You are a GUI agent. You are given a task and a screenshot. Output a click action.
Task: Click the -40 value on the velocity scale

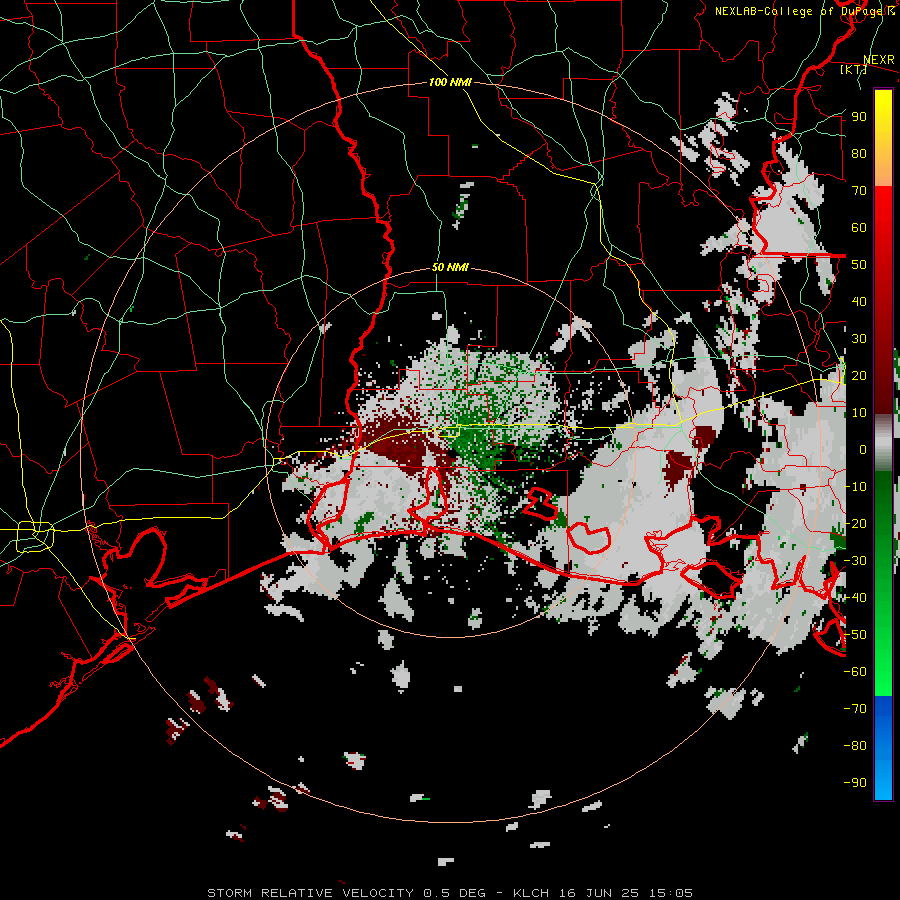pos(855,598)
